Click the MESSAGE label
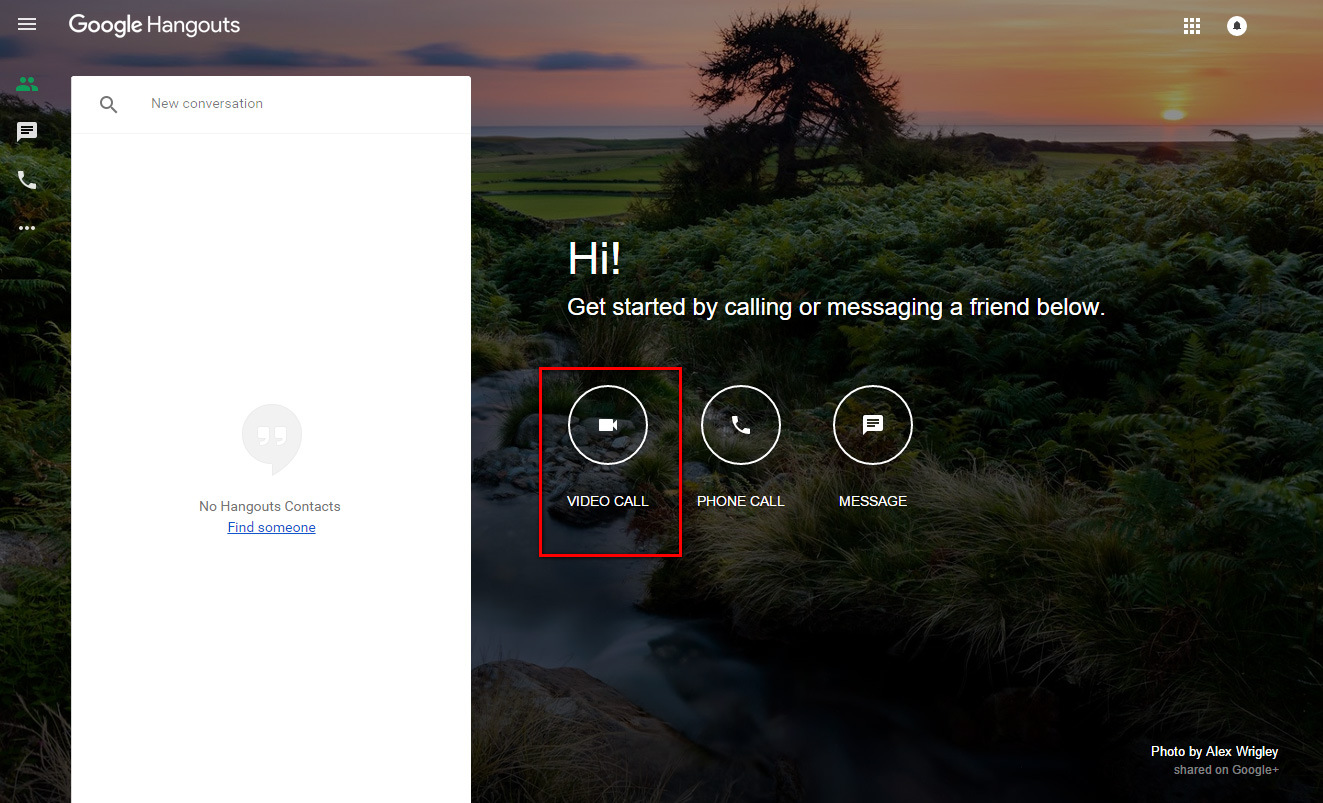Image resolution: width=1323 pixels, height=803 pixels. click(x=872, y=500)
